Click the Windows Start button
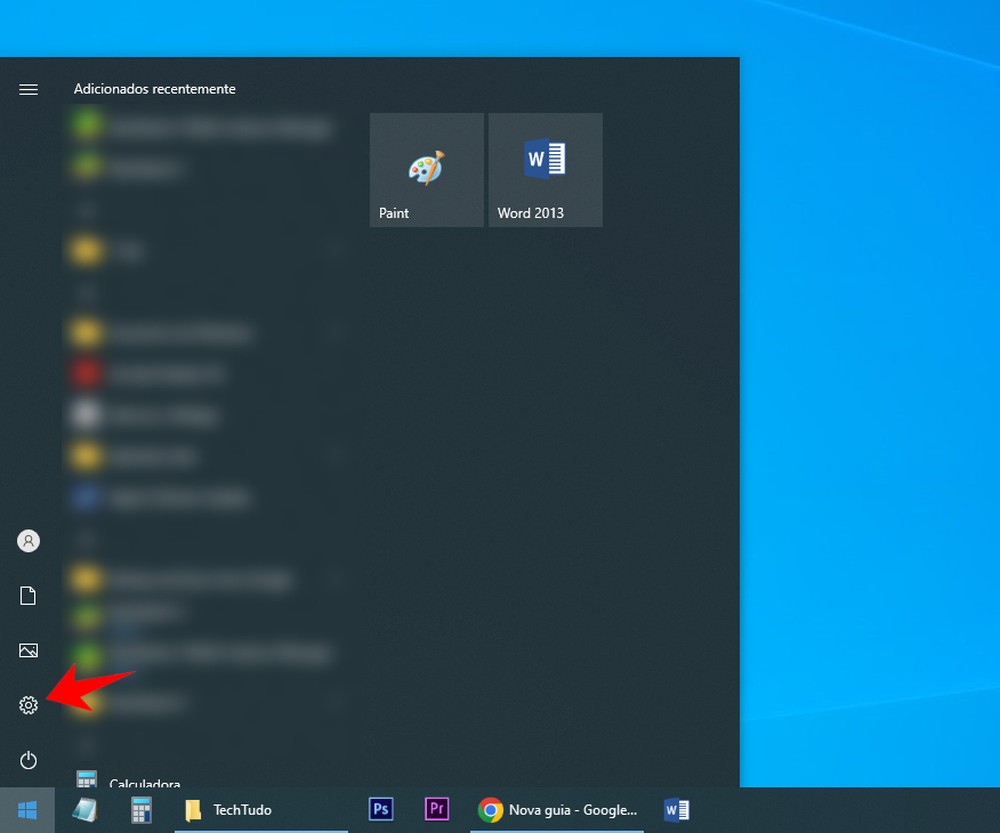Screen dimensions: 1000x833 coord(27,810)
